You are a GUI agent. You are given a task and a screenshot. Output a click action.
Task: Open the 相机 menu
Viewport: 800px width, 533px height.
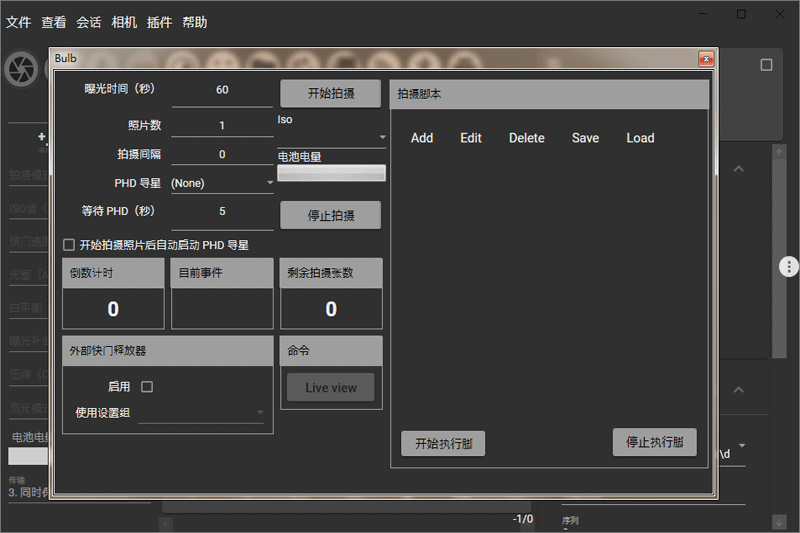(124, 22)
